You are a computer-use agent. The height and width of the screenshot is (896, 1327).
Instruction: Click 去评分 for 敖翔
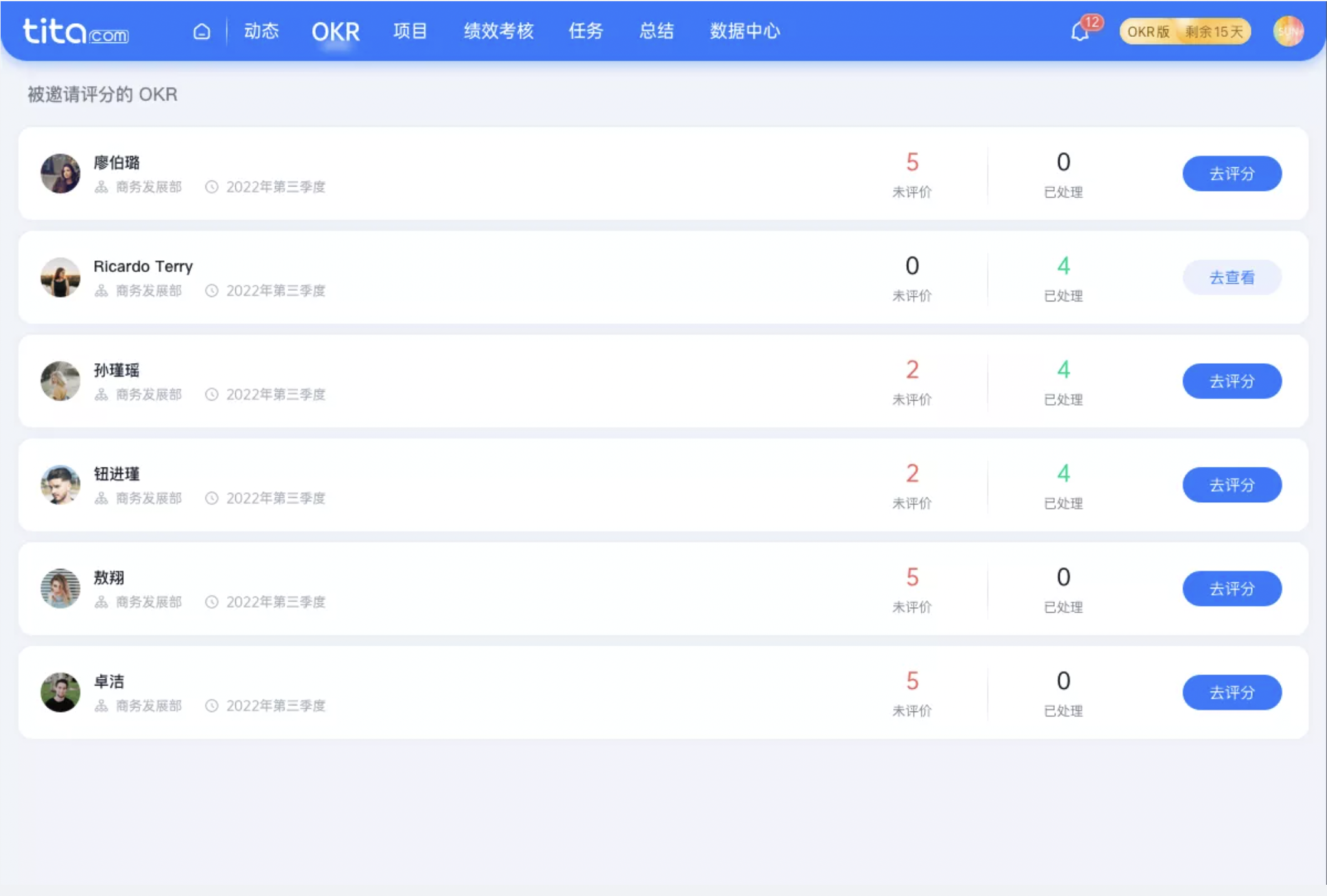tap(1232, 588)
